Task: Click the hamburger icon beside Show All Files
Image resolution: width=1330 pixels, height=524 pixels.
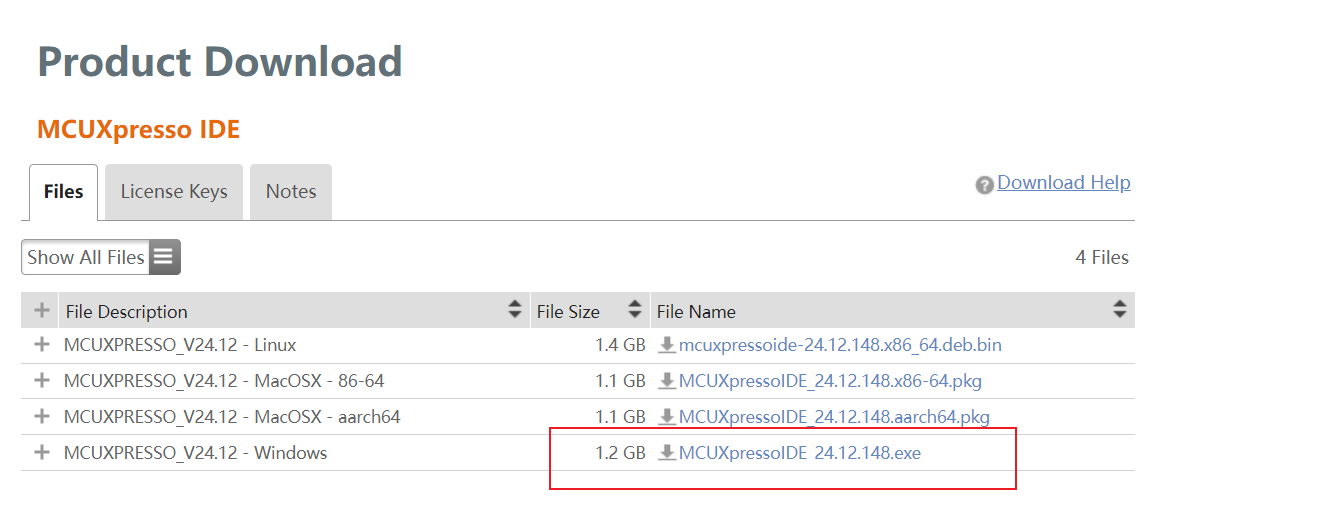Action: point(164,257)
